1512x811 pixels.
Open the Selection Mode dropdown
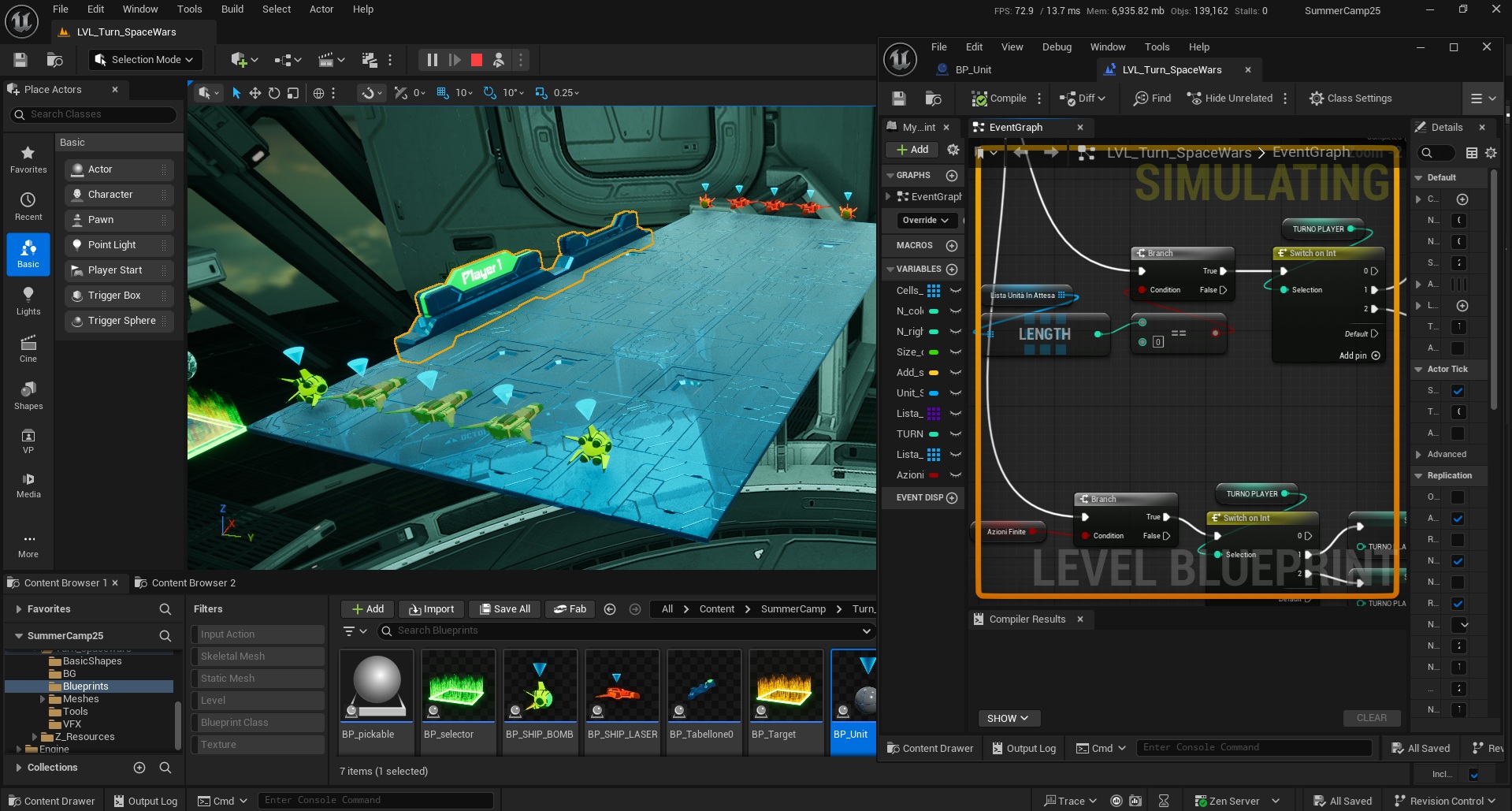click(146, 60)
